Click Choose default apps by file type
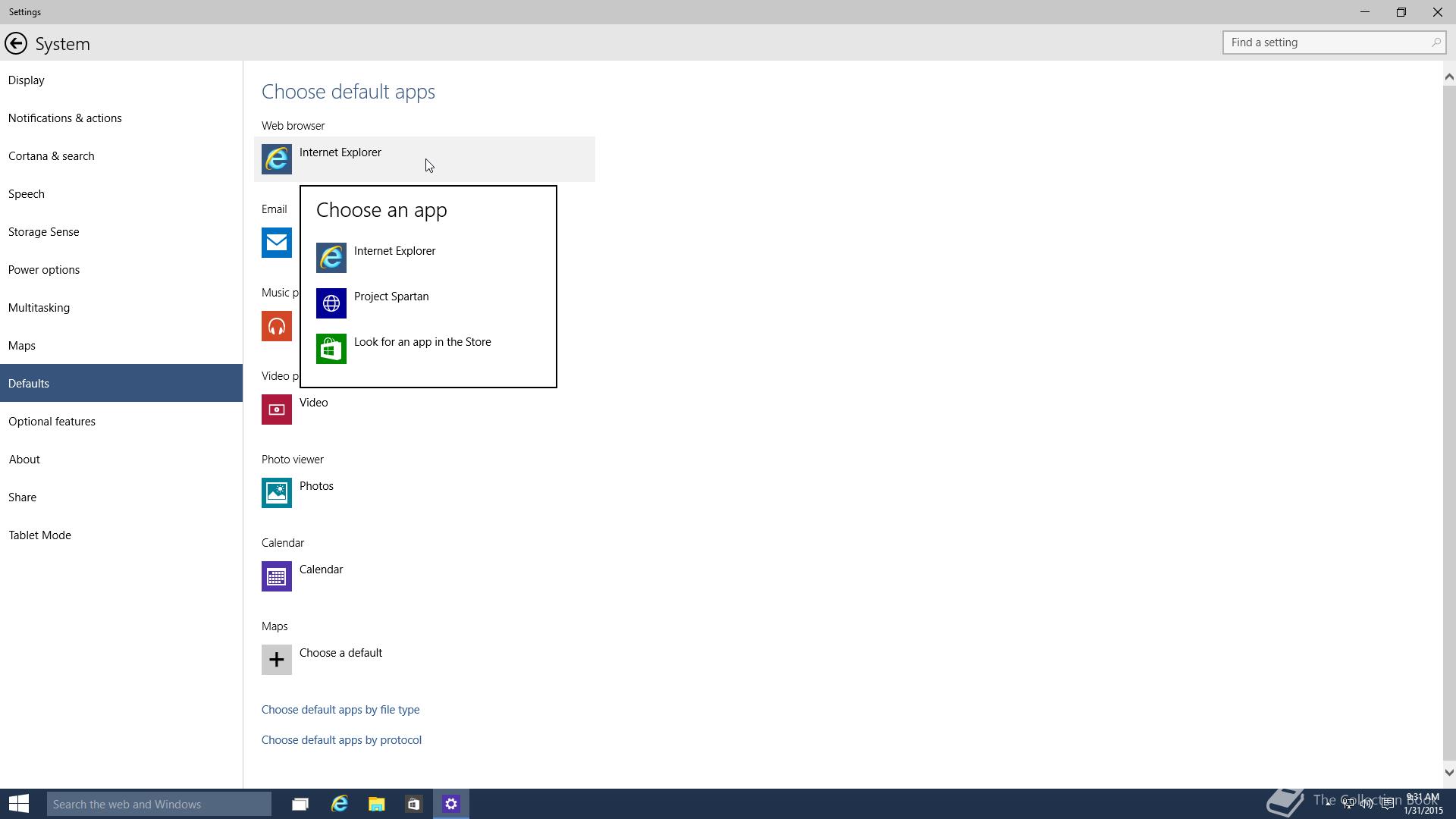This screenshot has height=819, width=1456. (x=340, y=710)
